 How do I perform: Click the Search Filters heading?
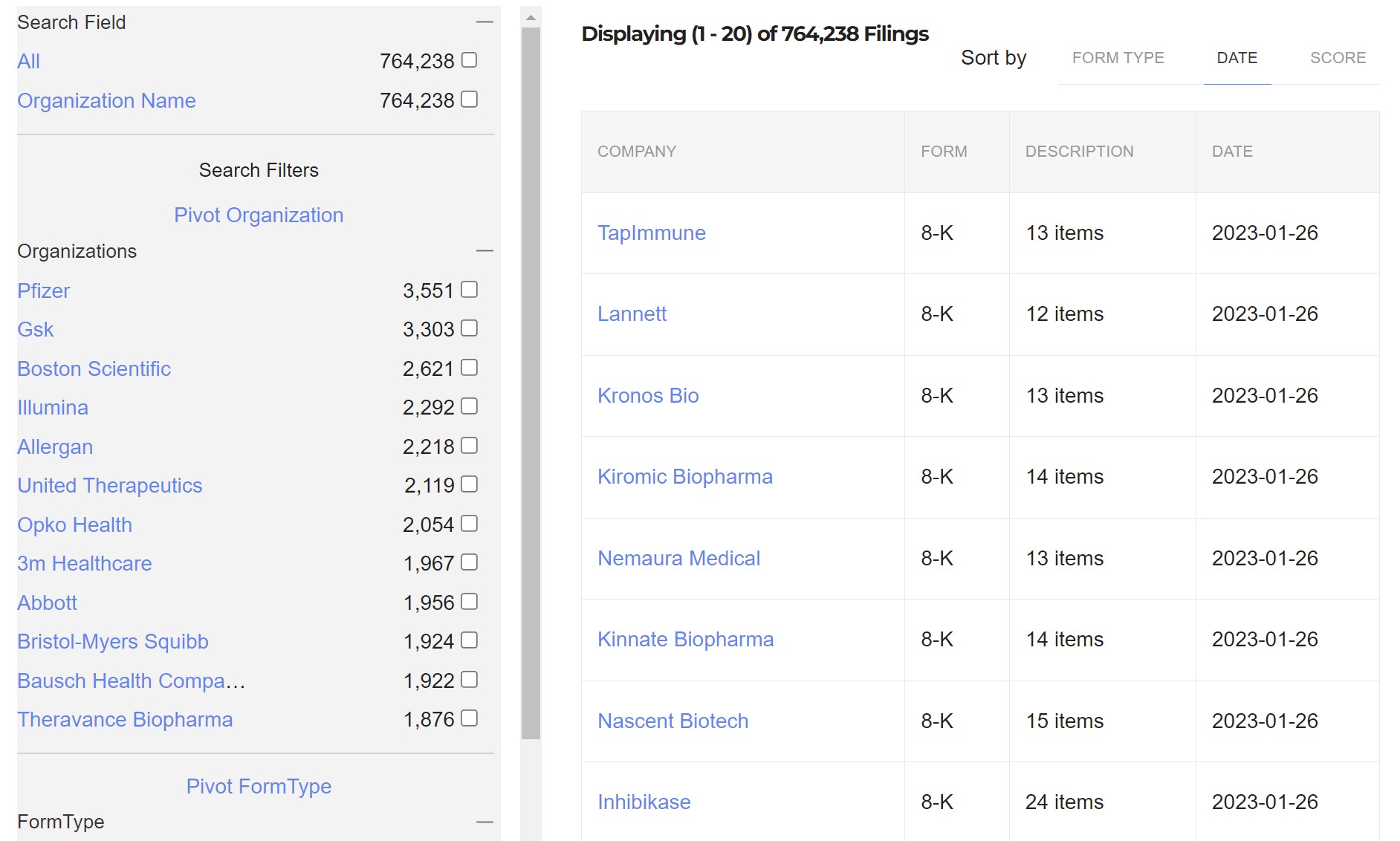[x=259, y=170]
